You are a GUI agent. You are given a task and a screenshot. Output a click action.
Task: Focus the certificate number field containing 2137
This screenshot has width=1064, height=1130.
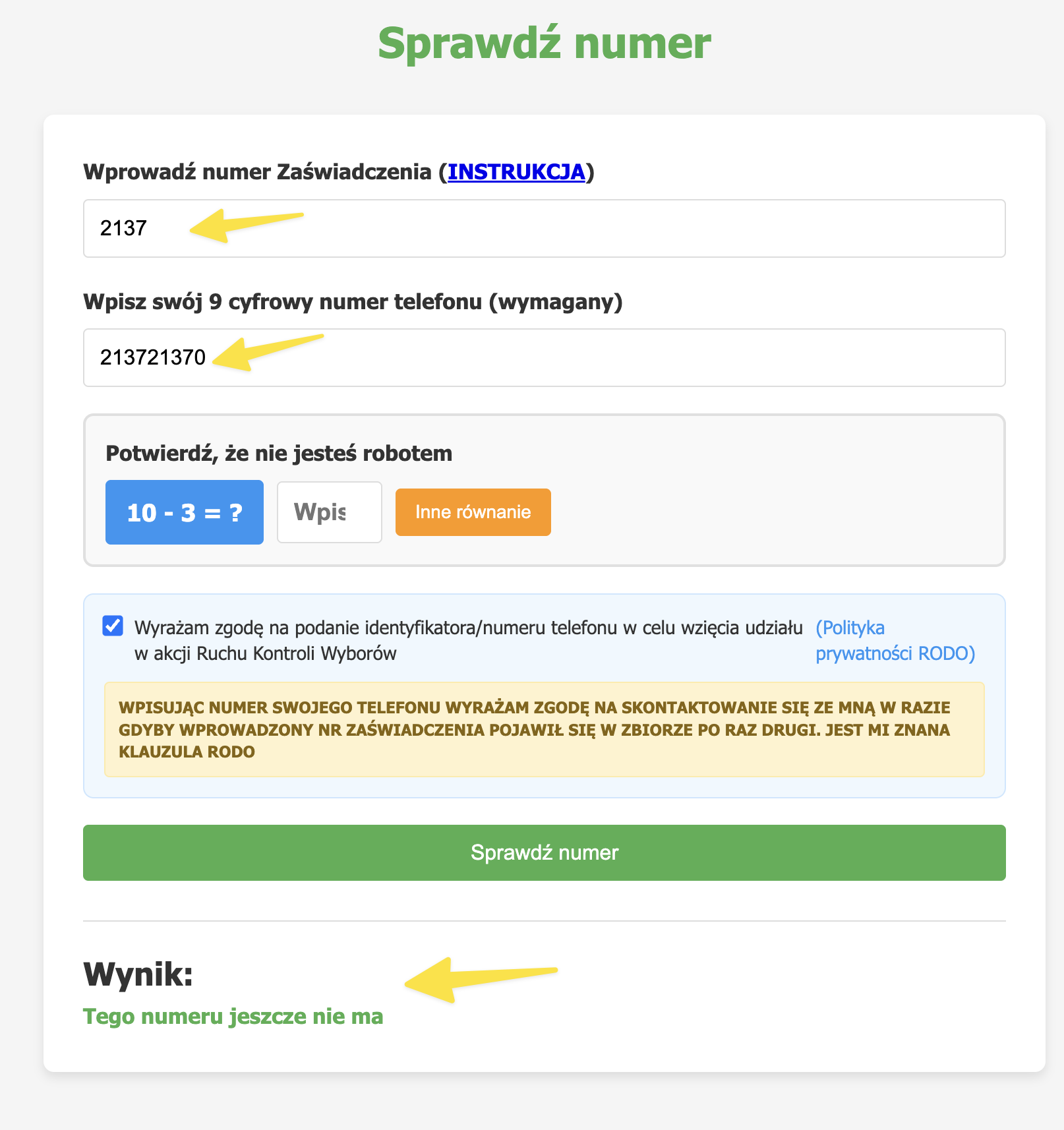pos(544,228)
